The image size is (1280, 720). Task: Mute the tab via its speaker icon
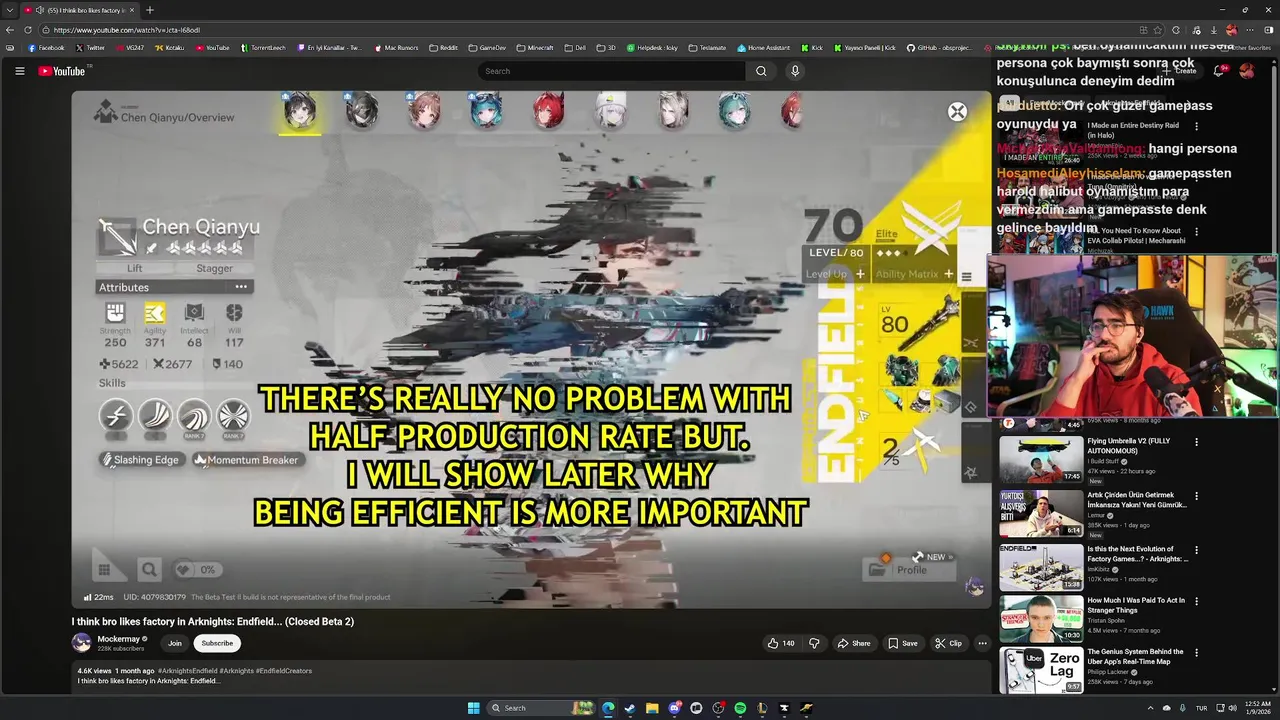pyautogui.click(x=39, y=10)
